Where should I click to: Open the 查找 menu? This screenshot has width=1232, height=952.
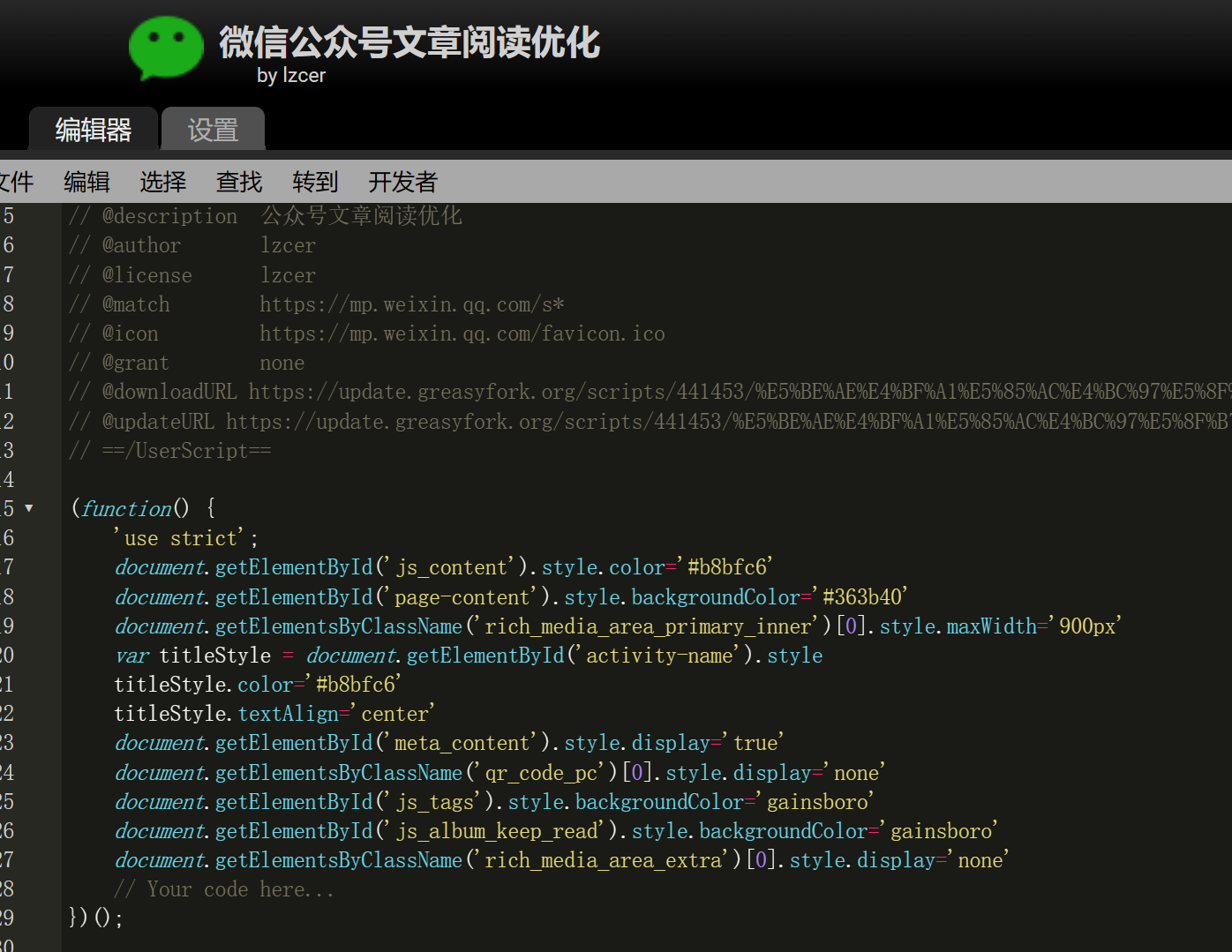point(239,182)
